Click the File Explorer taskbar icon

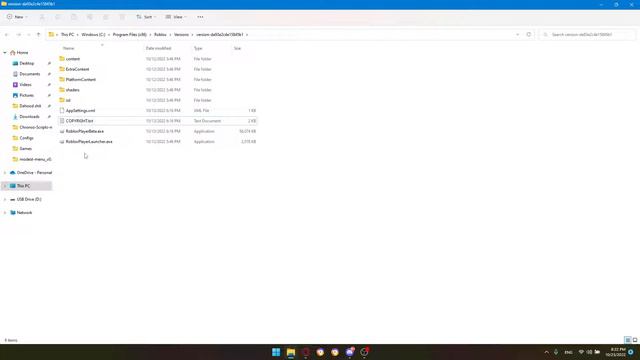(291, 352)
